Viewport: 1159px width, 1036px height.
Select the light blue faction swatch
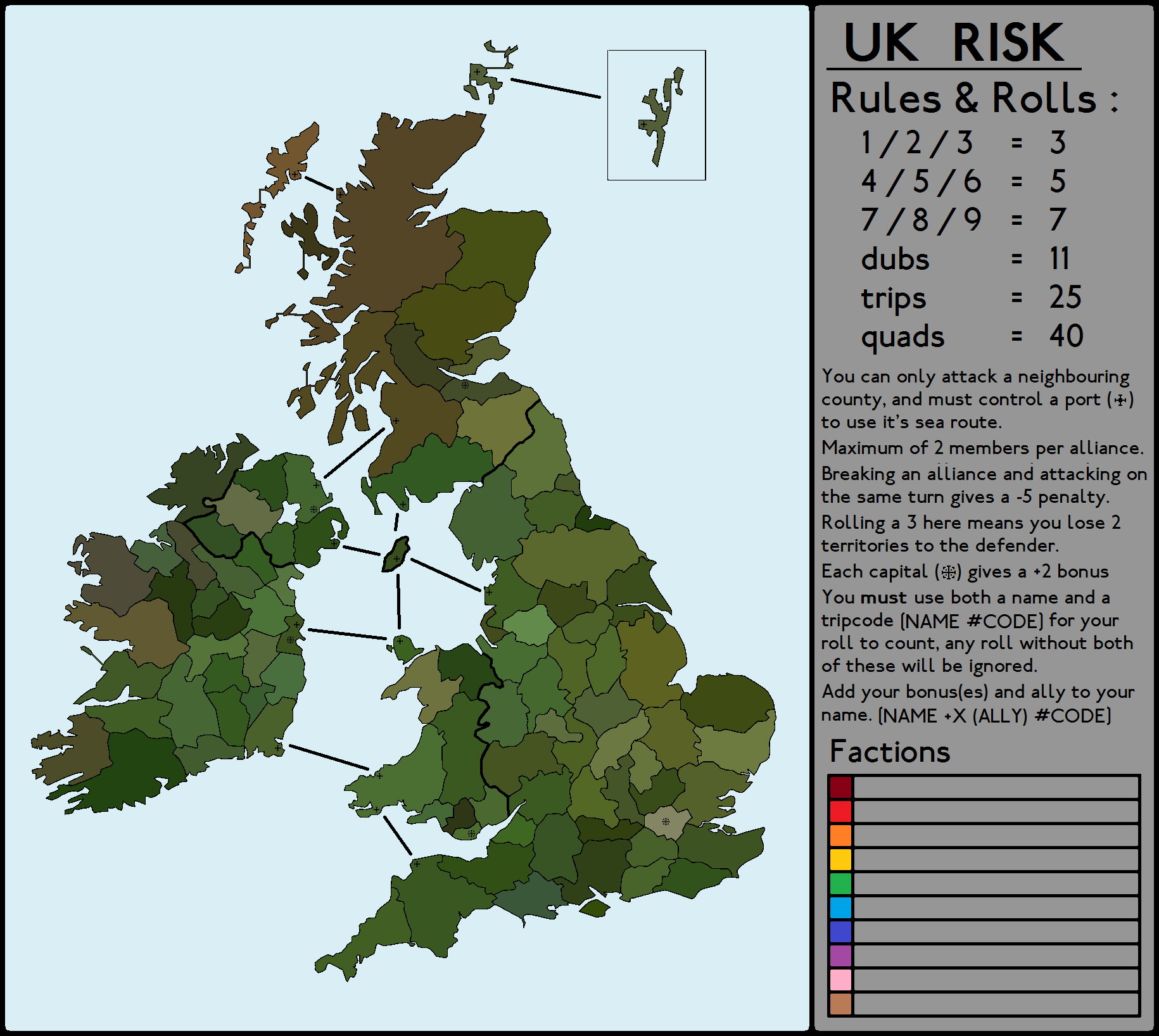840,908
